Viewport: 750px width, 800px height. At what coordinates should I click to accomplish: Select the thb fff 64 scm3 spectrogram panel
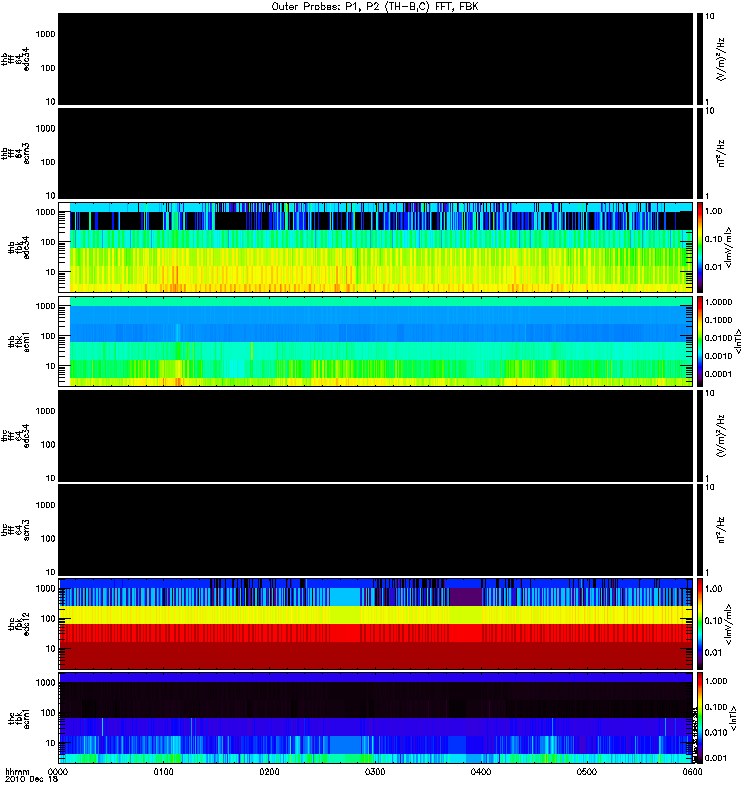point(375,153)
